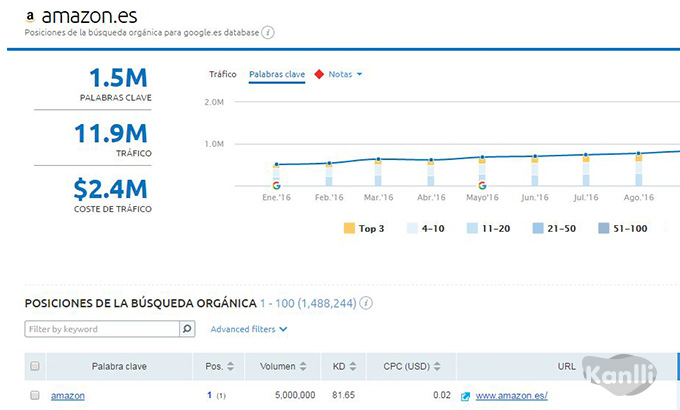Sort table by CPC (USD) column arrows
Screen dimensions: 680x410
[x=437, y=366]
